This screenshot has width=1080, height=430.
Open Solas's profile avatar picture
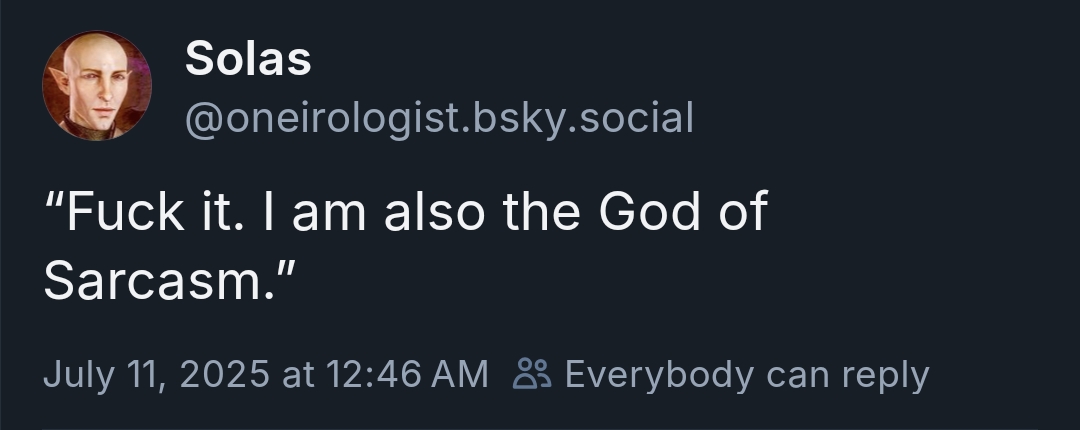pos(97,85)
